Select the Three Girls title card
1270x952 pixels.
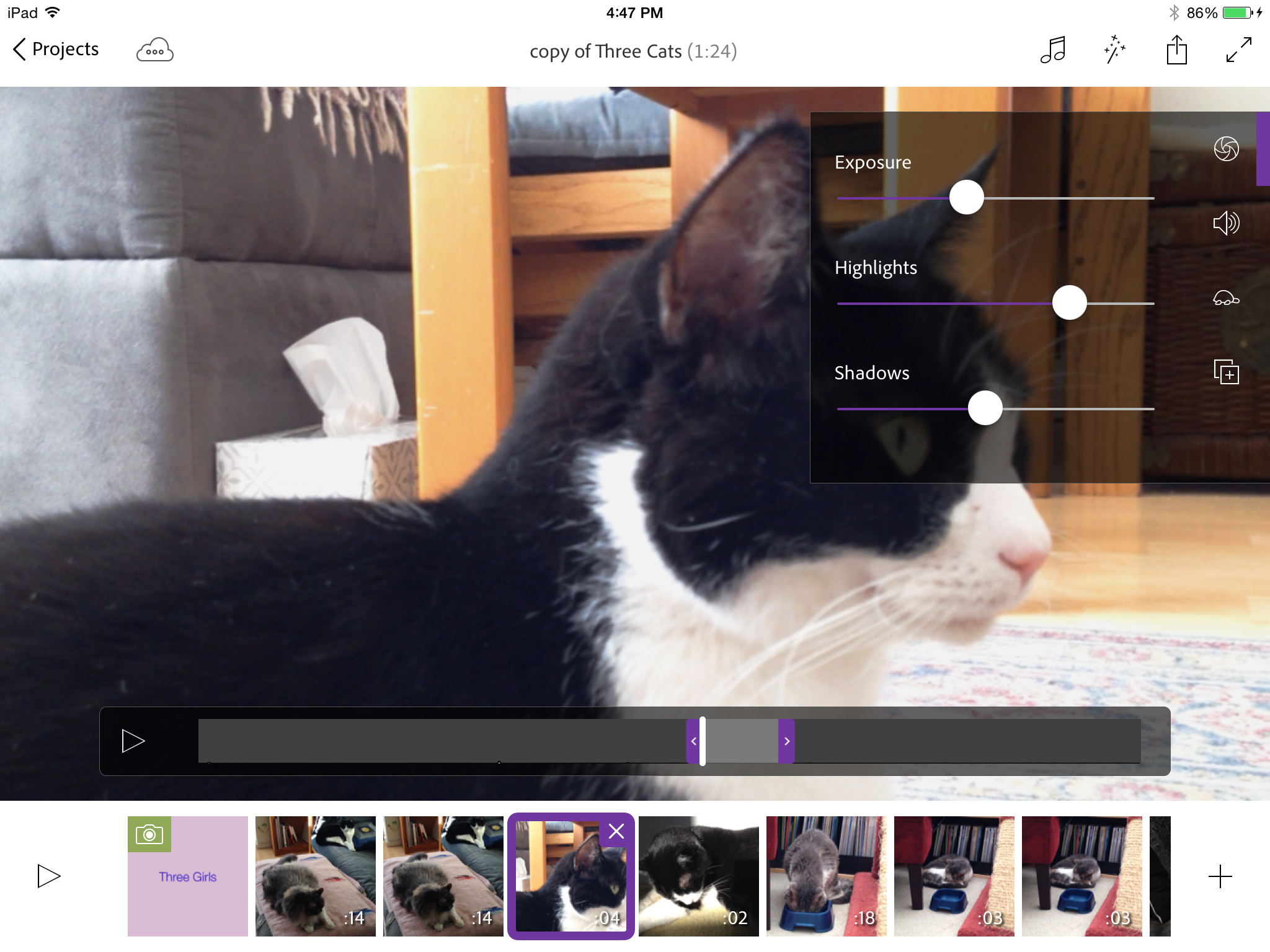pyautogui.click(x=188, y=876)
